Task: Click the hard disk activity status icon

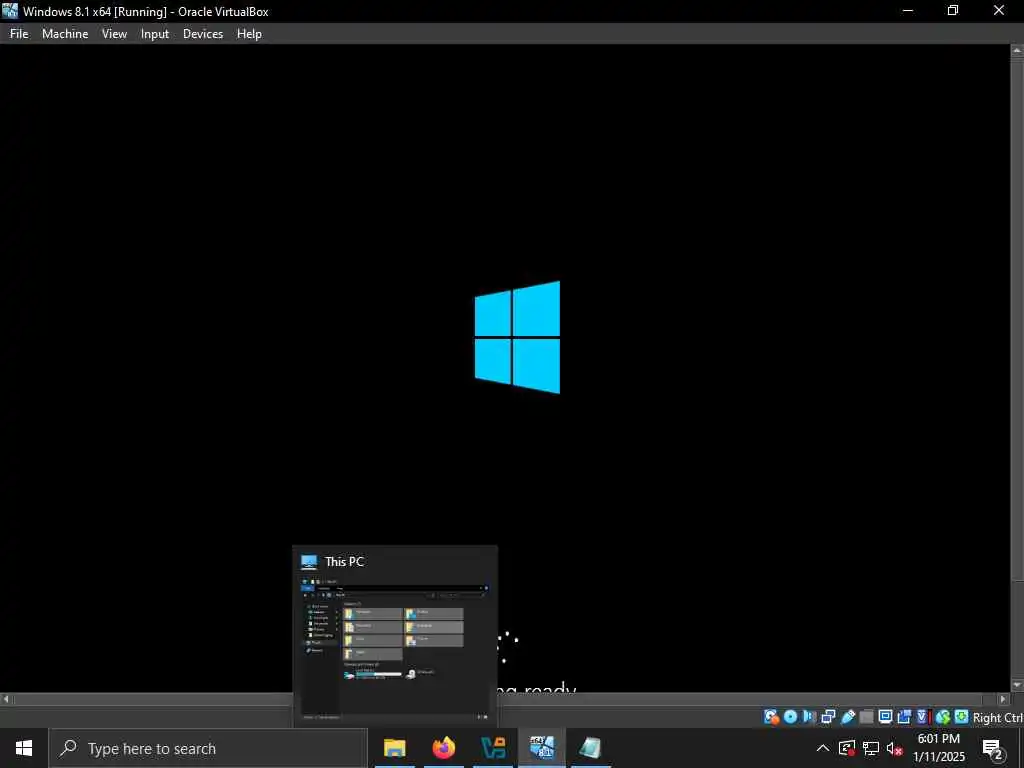Action: [772, 717]
